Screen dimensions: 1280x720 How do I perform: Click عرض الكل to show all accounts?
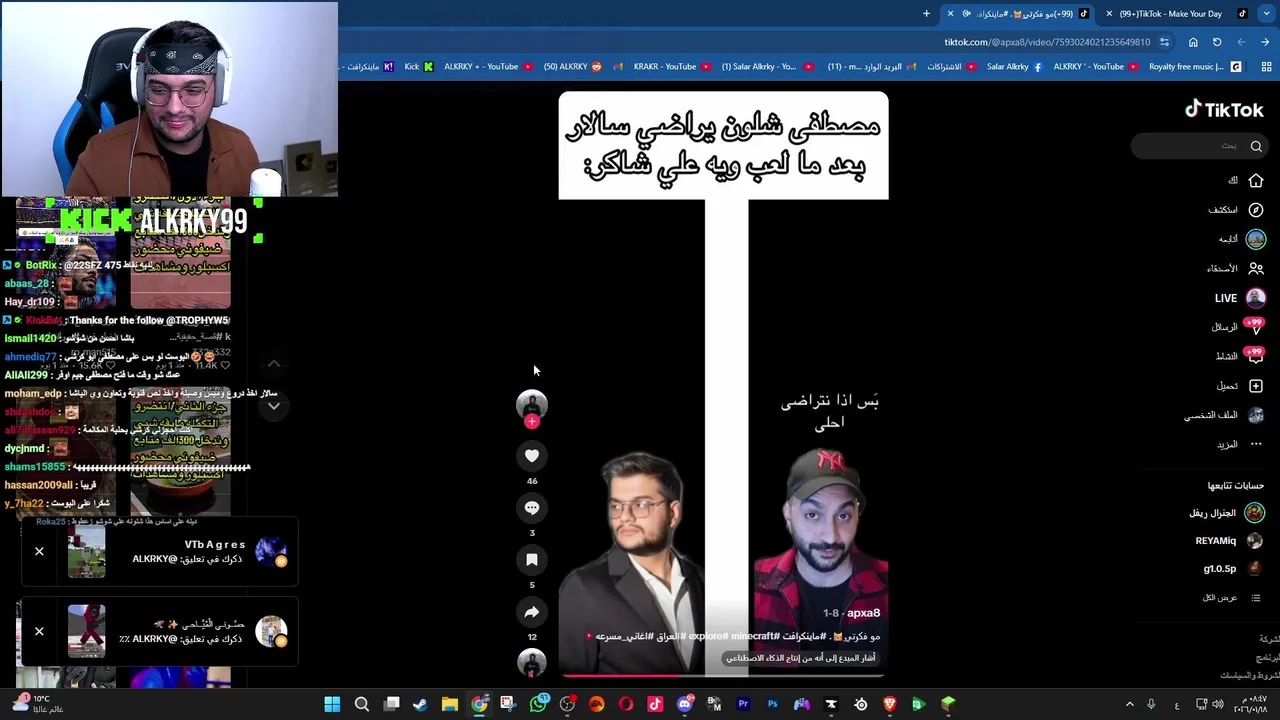pos(1220,598)
